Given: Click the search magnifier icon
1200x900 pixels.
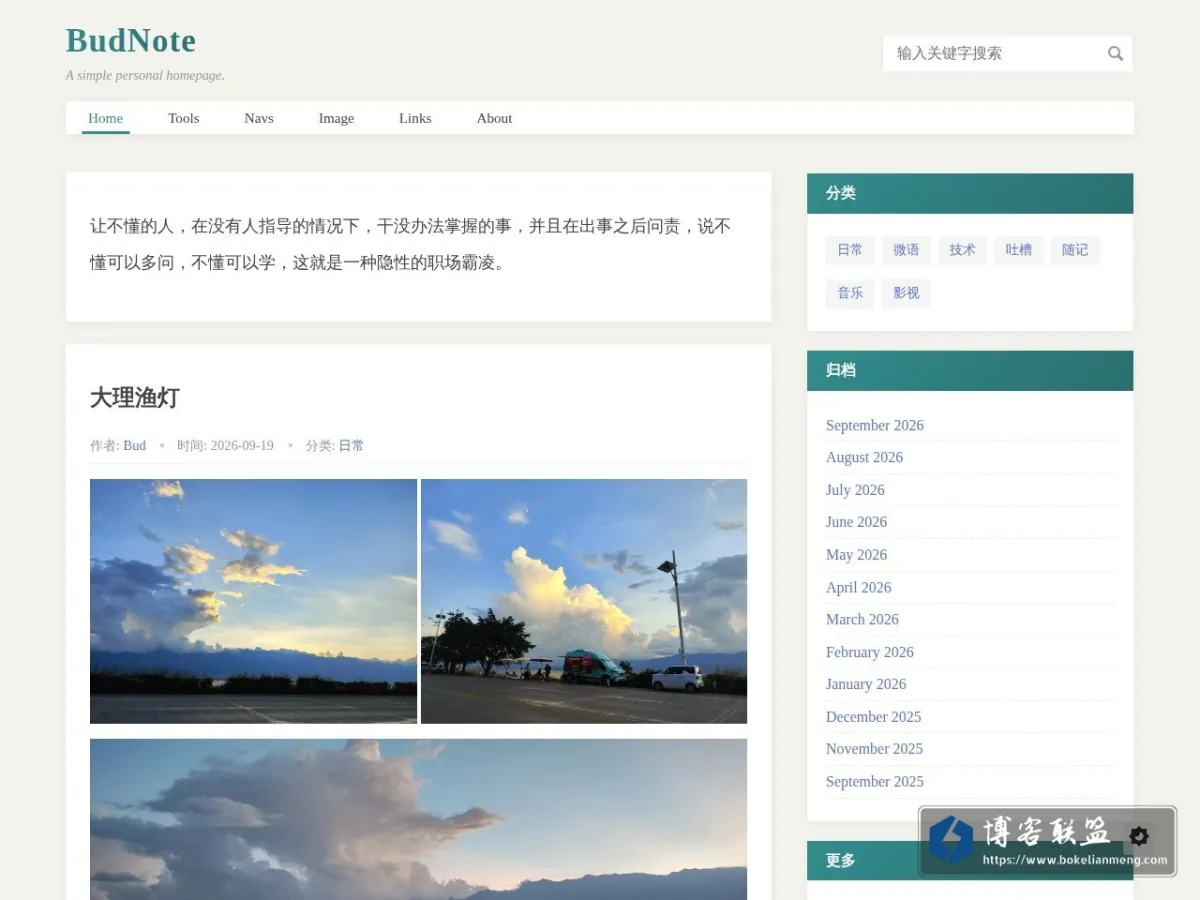Looking at the screenshot, I should pyautogui.click(x=1115, y=54).
